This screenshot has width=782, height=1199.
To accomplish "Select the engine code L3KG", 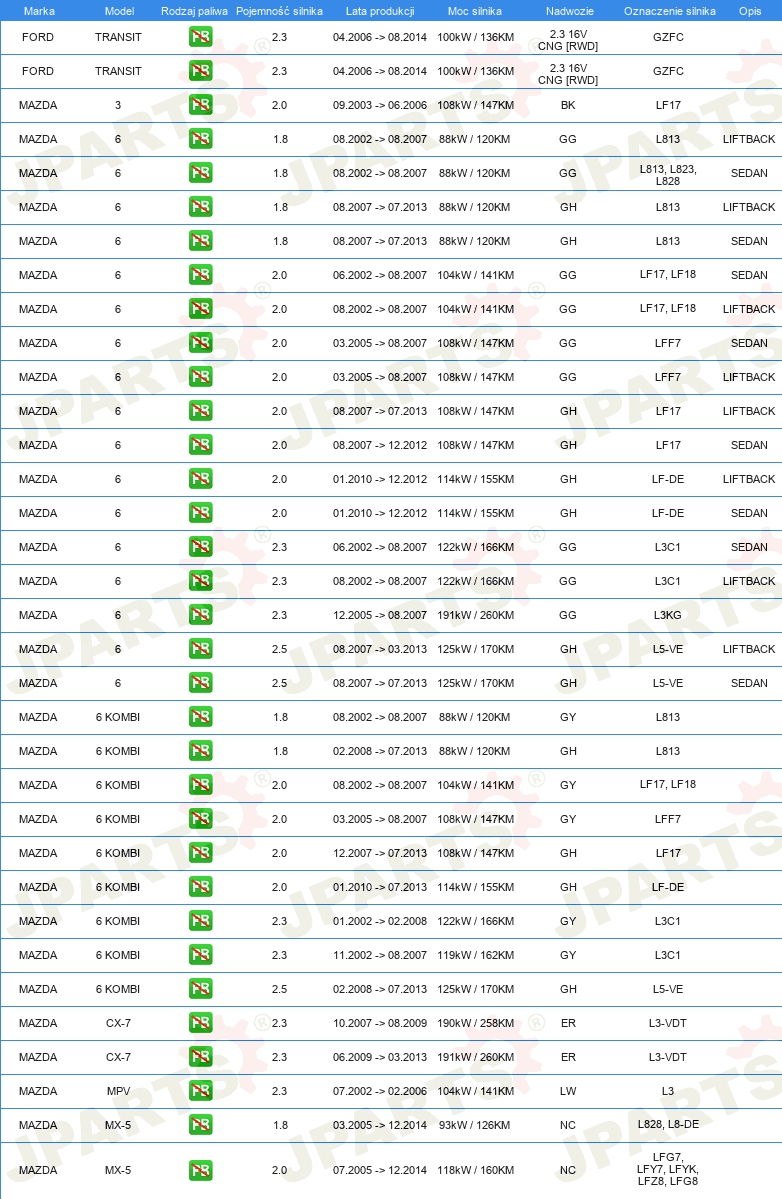I will 667,615.
